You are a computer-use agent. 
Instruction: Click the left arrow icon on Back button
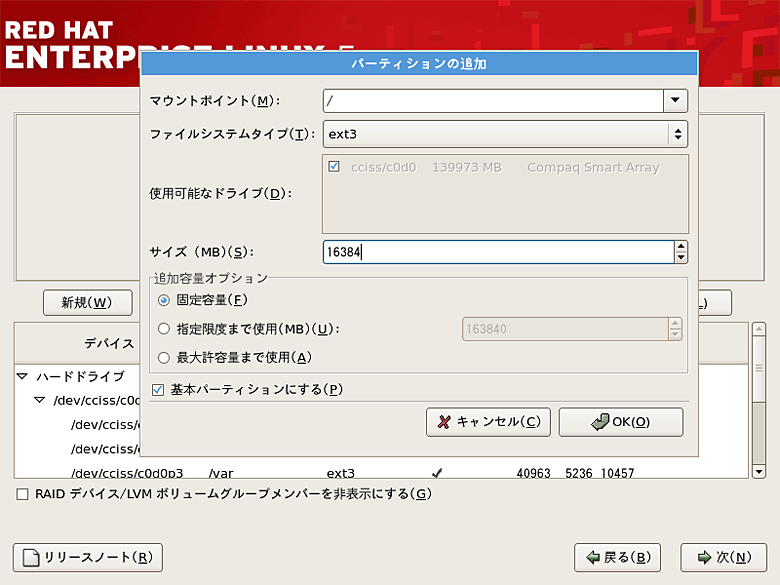tap(593, 558)
